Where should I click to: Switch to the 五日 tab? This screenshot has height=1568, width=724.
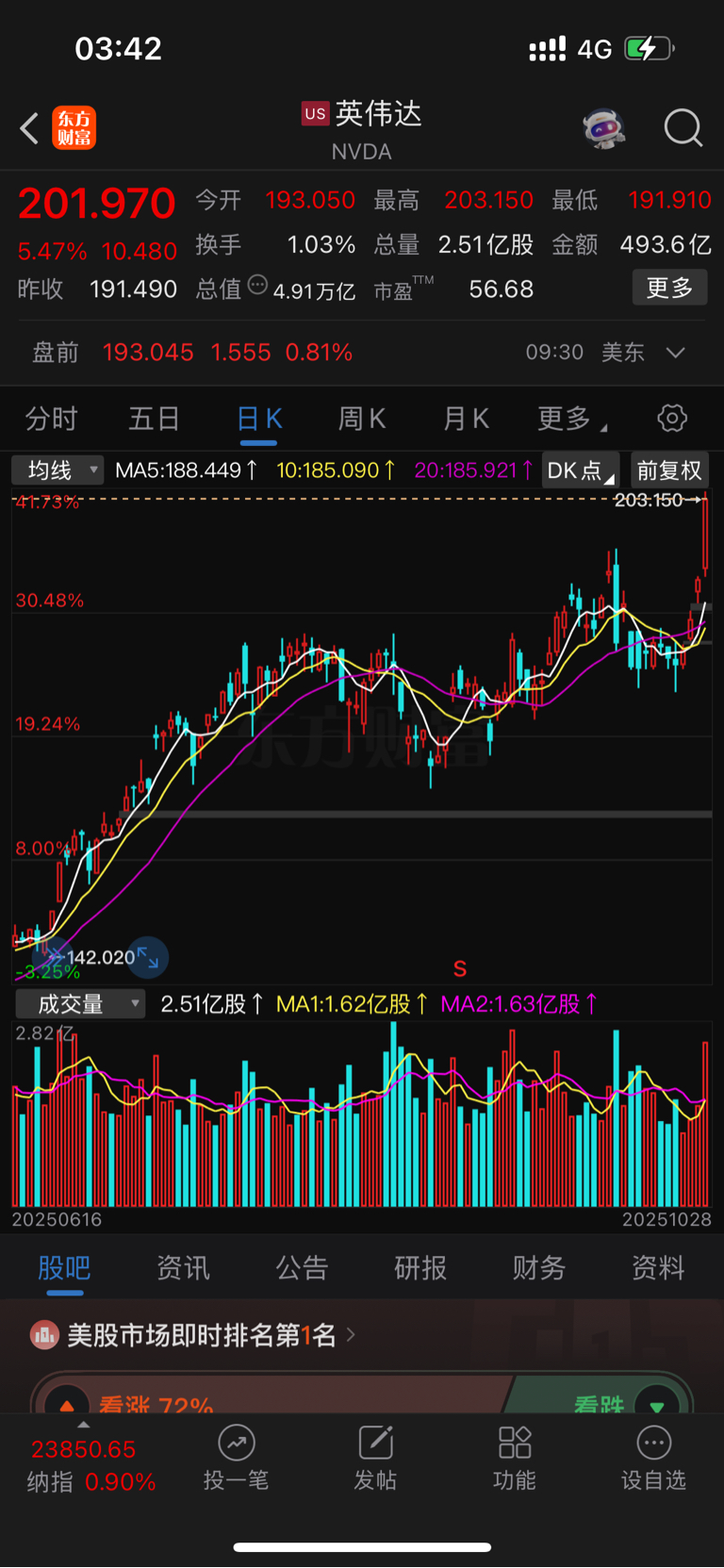point(154,419)
